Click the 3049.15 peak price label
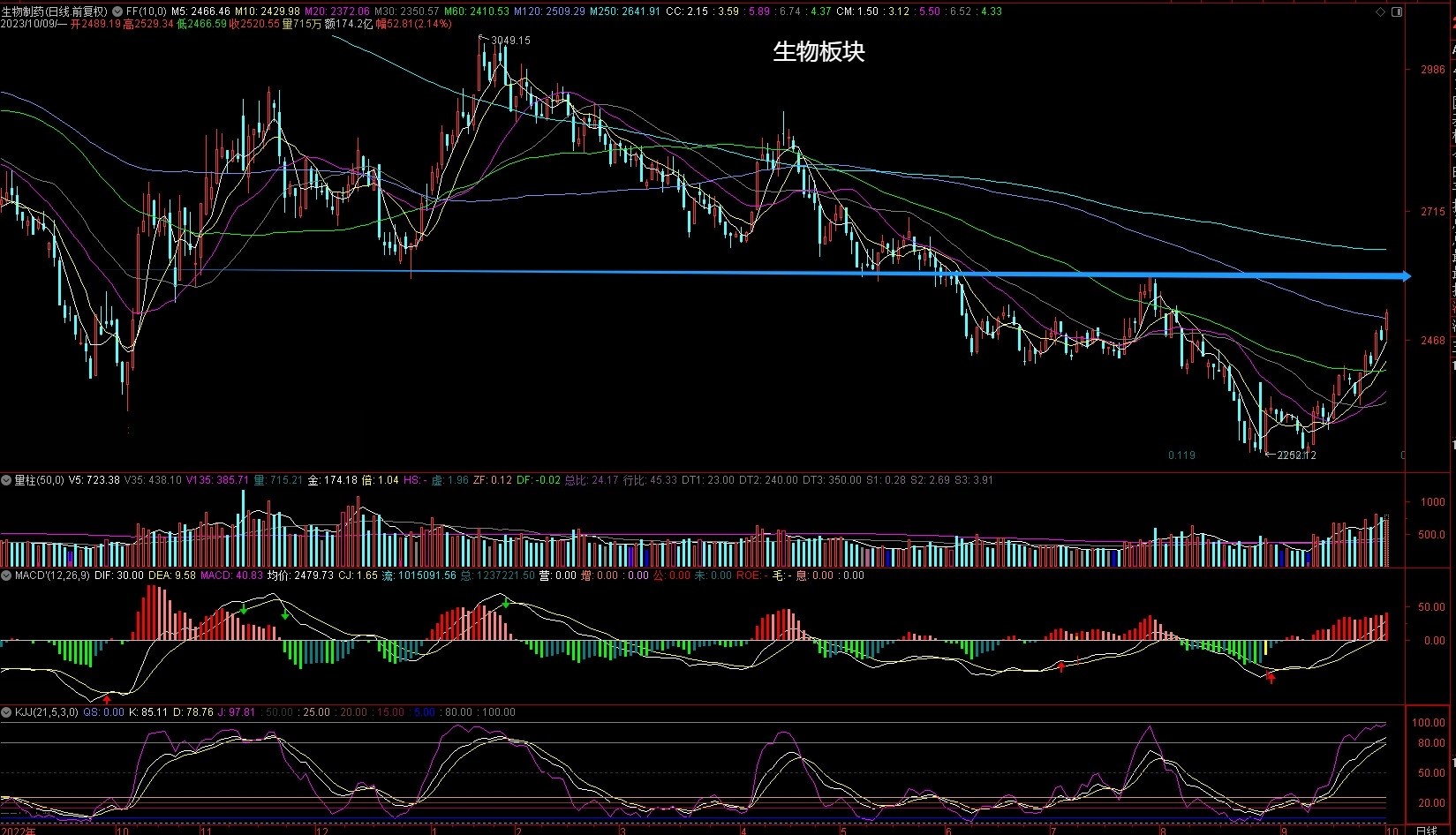1456x835 pixels. click(x=510, y=41)
